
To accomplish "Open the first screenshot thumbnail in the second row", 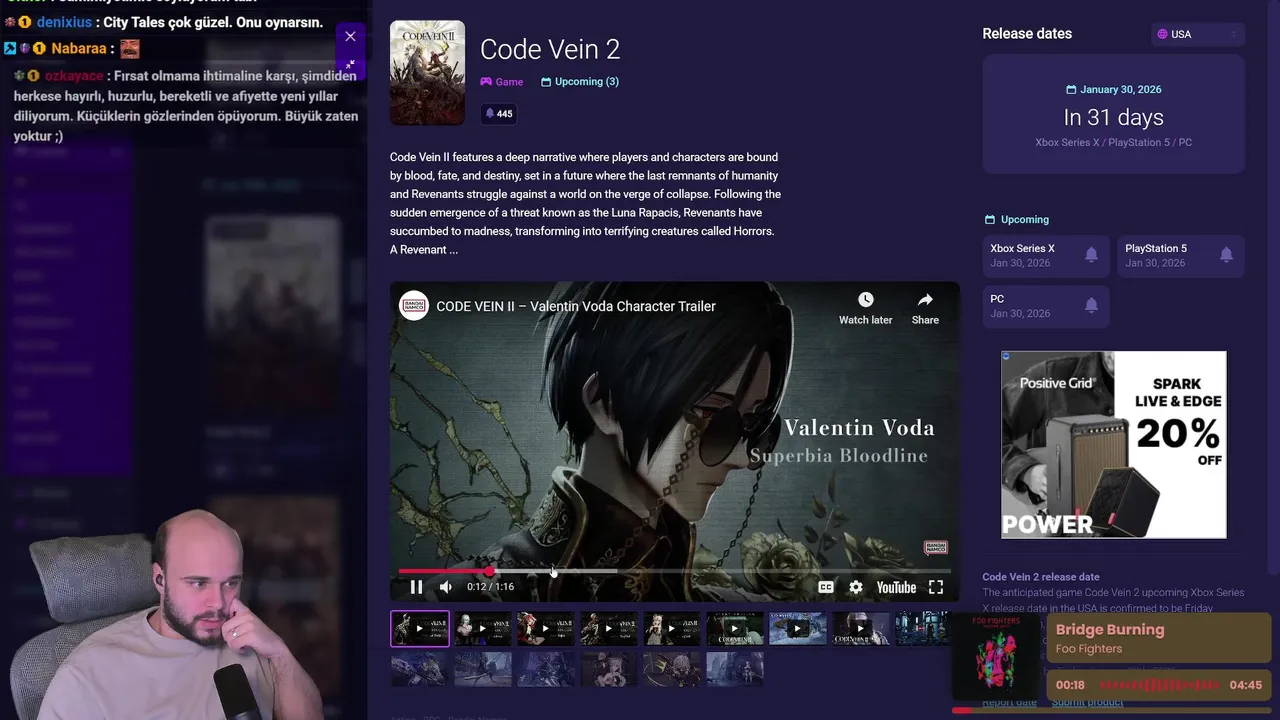I will pyautogui.click(x=420, y=669).
